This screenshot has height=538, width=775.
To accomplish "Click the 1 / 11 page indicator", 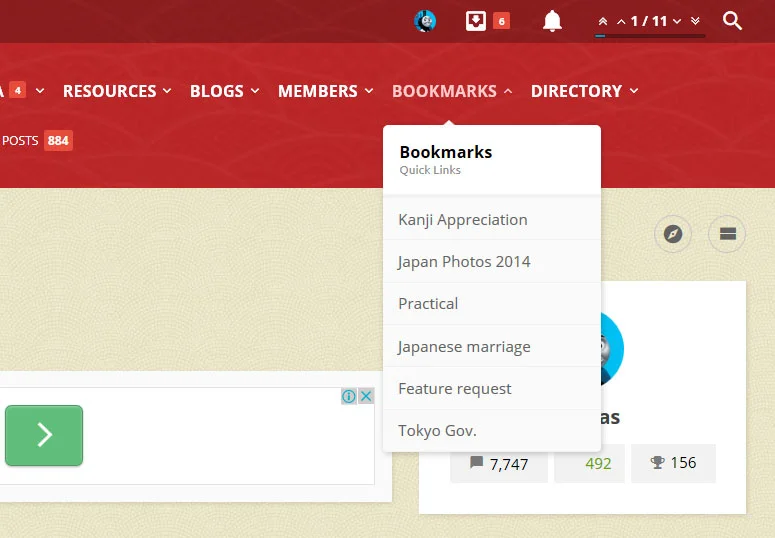I will pos(649,21).
